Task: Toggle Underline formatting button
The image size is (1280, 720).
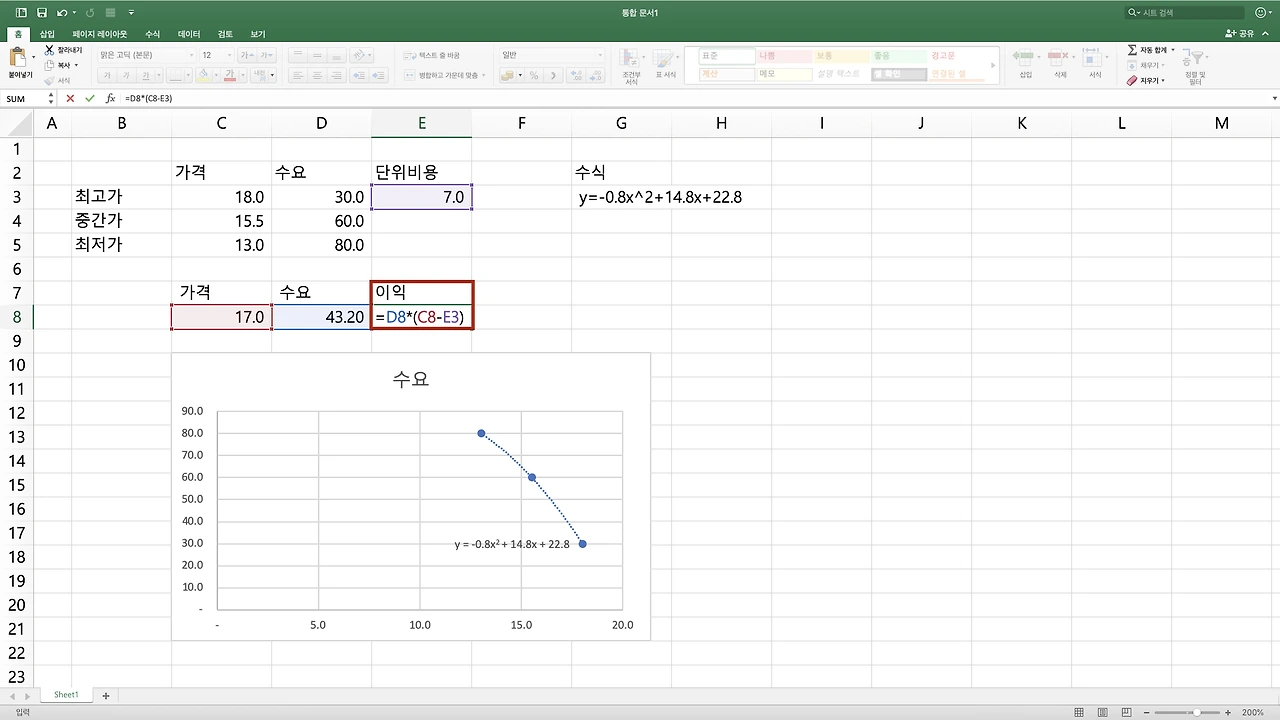Action: (145, 75)
